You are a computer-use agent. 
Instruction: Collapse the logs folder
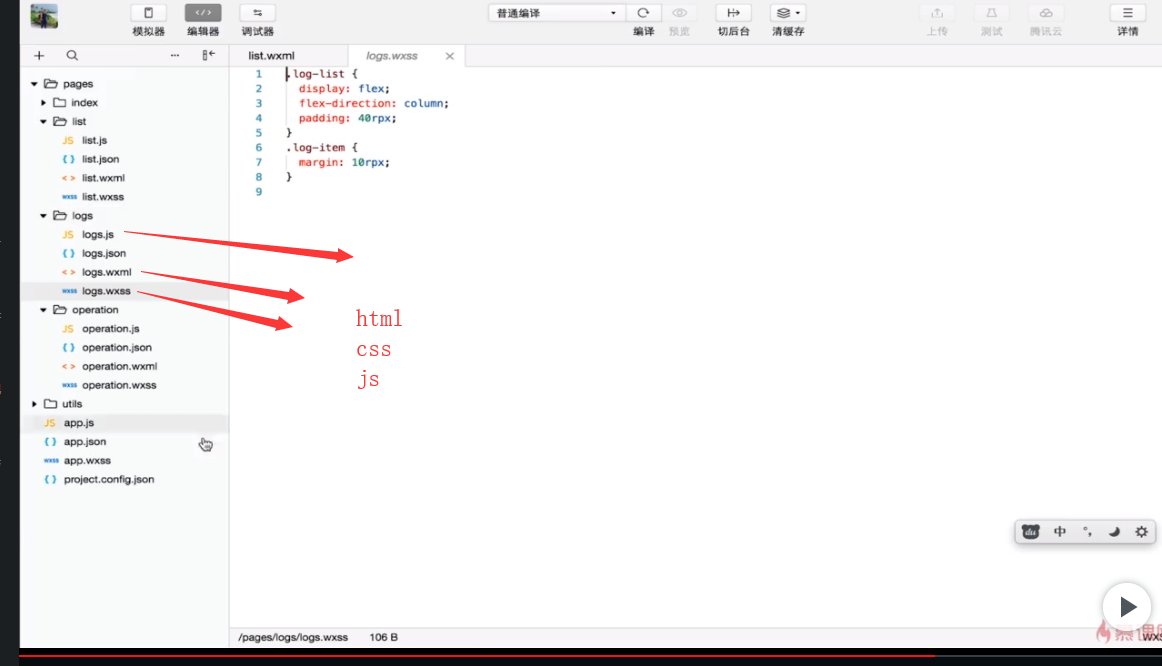tap(44, 216)
